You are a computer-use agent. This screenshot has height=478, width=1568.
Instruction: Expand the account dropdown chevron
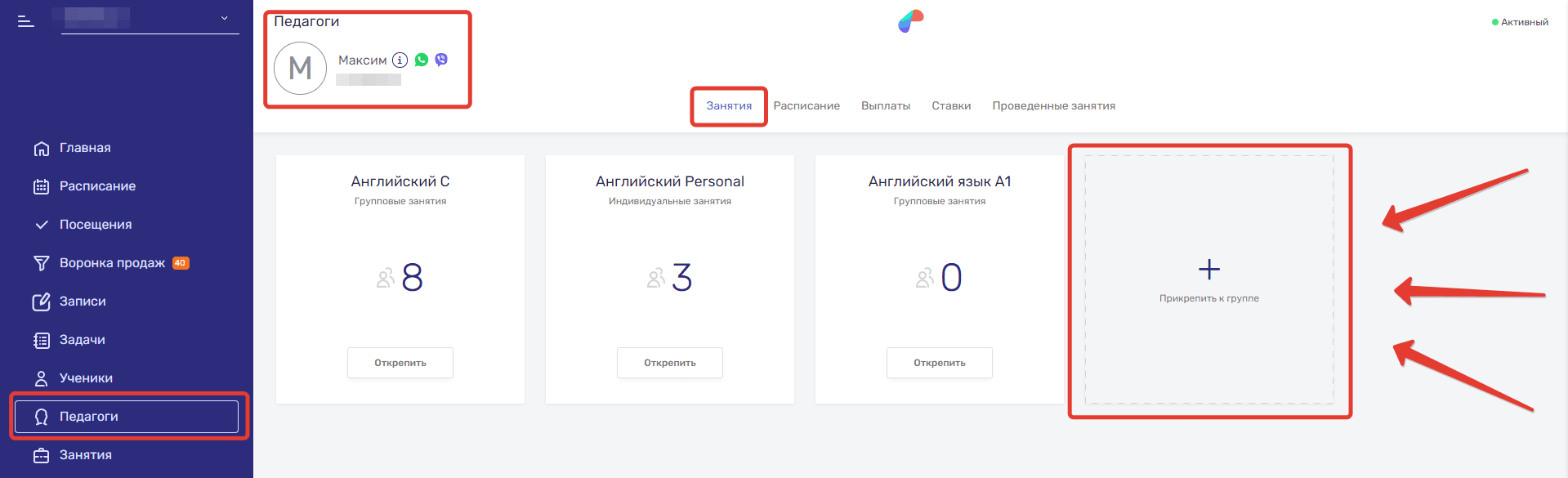(225, 18)
